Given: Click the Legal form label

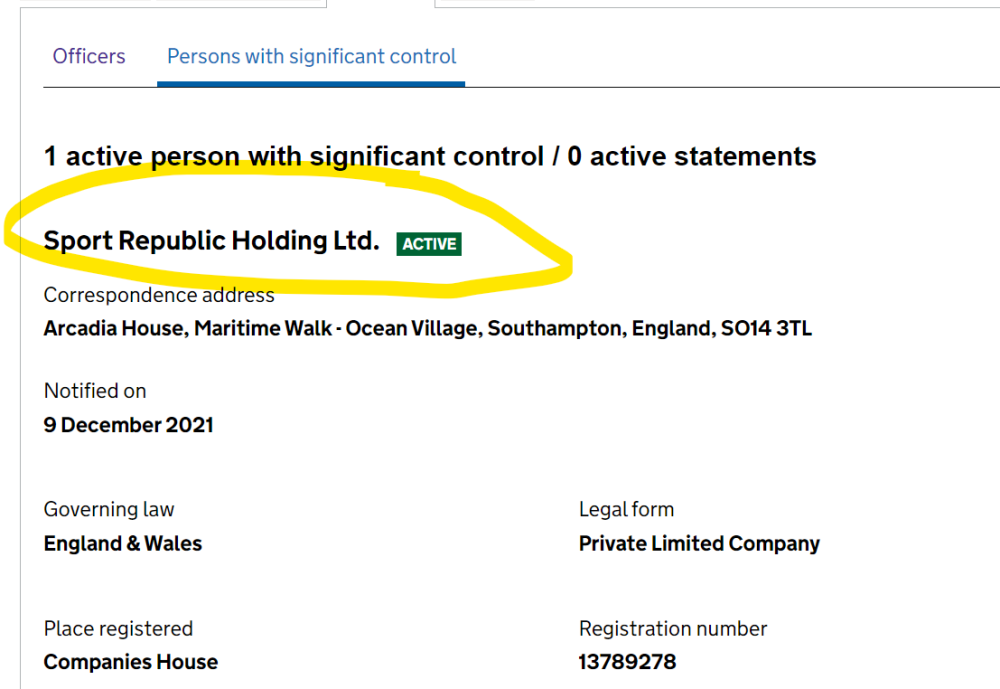Looking at the screenshot, I should 626,509.
